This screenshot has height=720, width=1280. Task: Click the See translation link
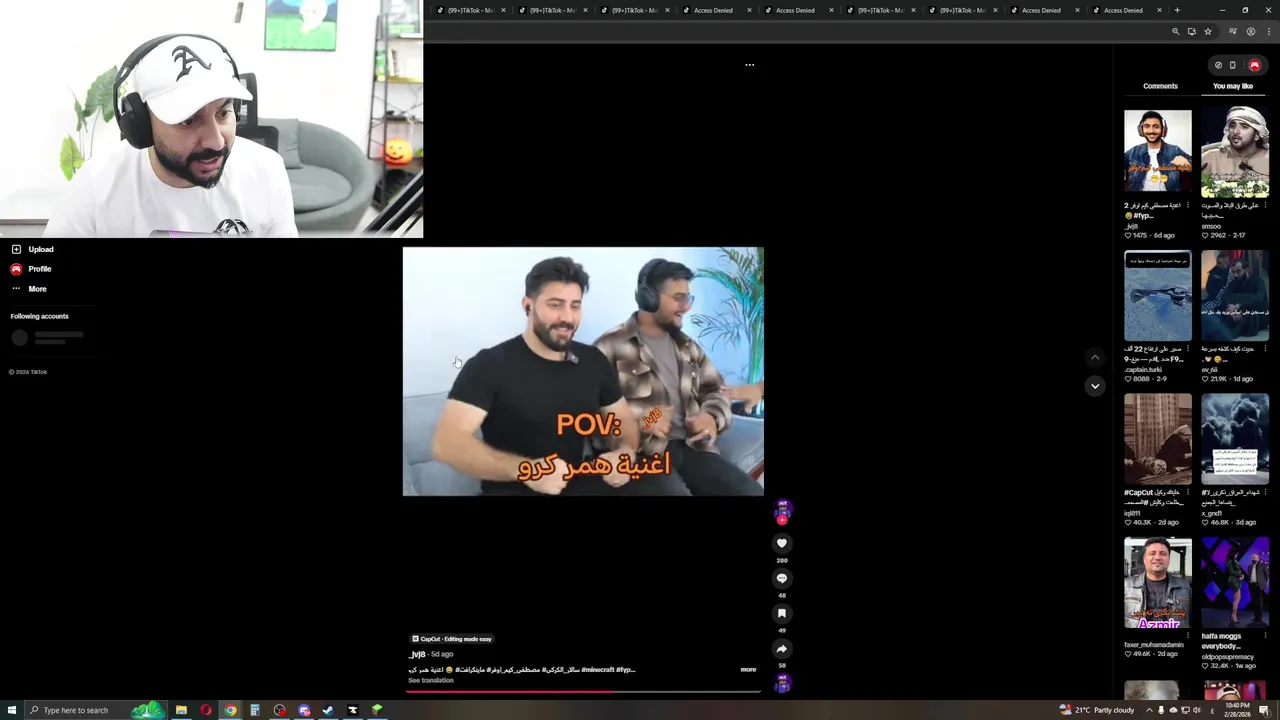431,680
